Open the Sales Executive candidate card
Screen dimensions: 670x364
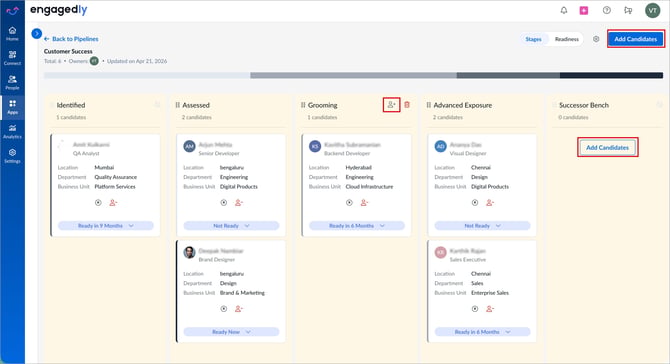click(482, 291)
